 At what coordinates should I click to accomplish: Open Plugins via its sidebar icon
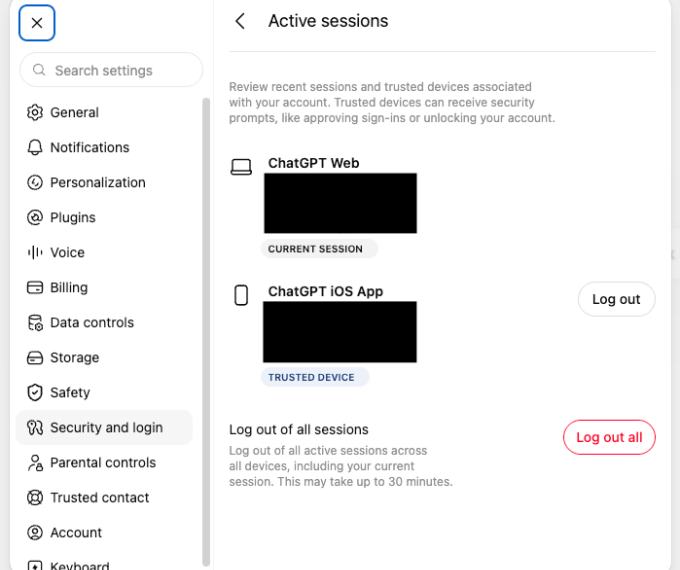[x=35, y=217]
